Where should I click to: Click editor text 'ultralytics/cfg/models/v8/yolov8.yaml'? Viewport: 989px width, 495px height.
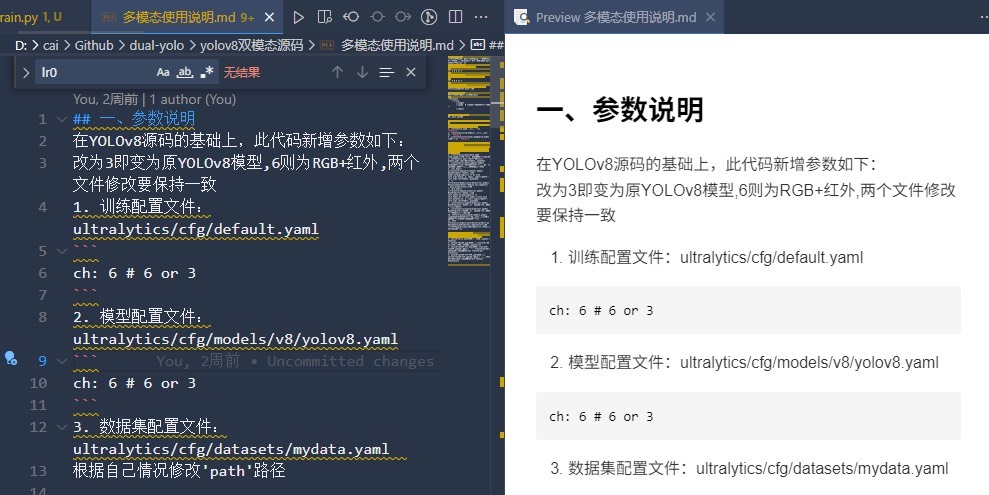coord(235,339)
